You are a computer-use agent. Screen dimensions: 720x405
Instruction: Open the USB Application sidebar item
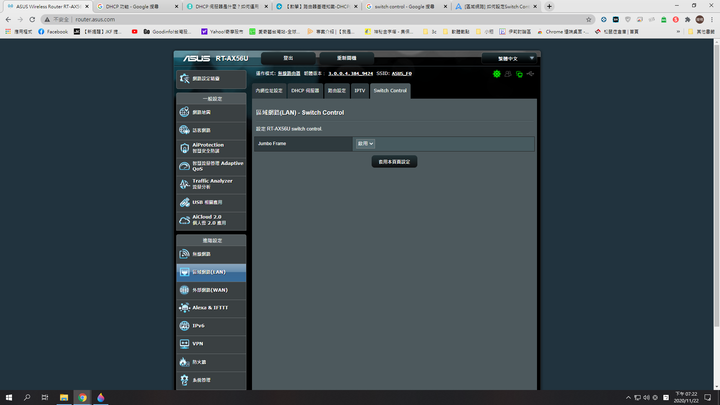211,202
